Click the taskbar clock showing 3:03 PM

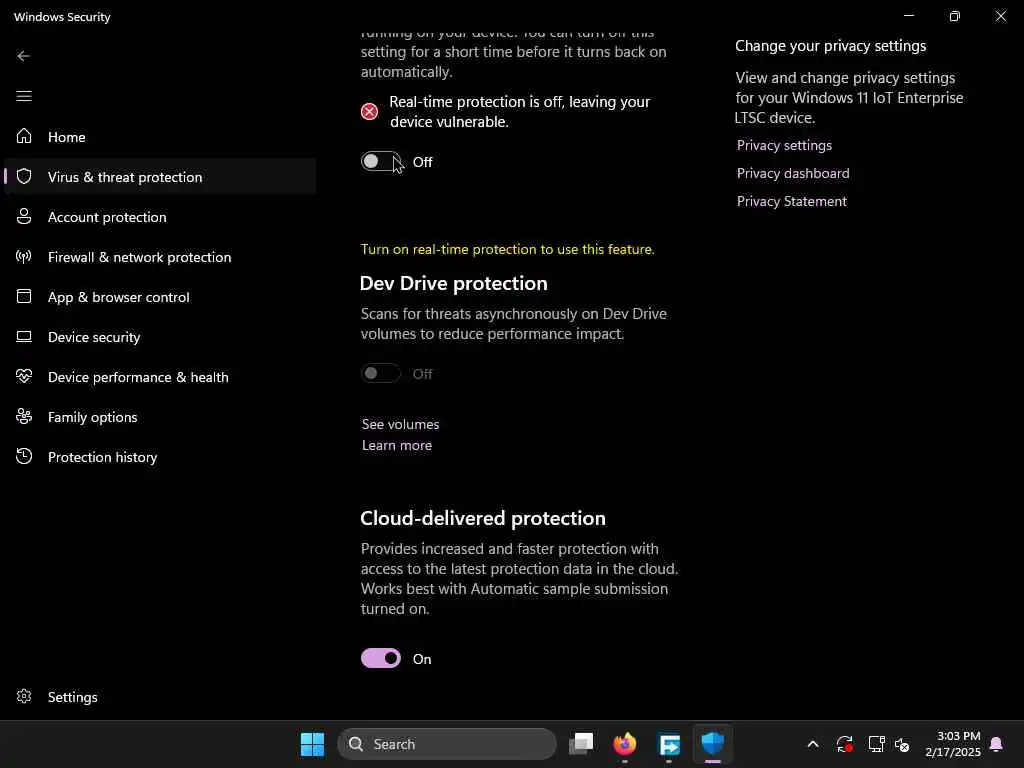click(953, 744)
